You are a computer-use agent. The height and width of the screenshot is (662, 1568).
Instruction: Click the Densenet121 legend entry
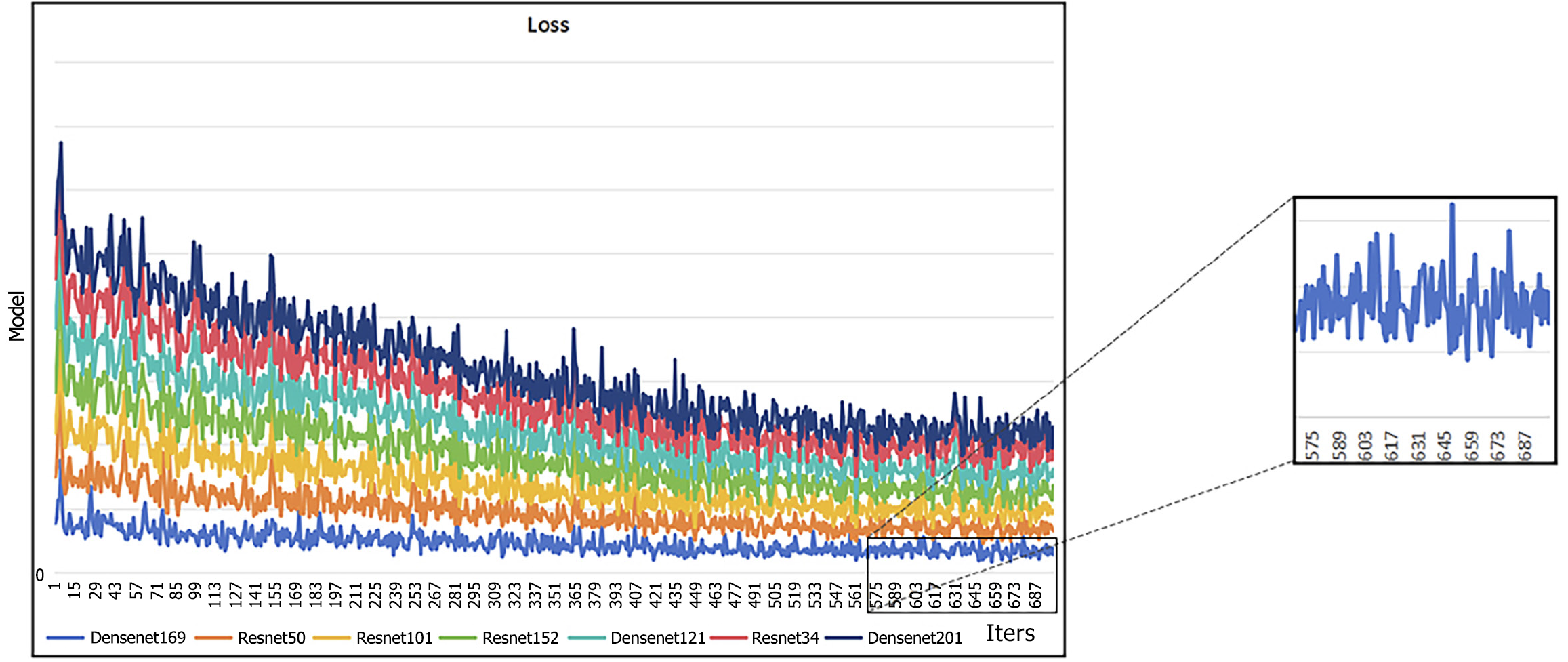coord(657,638)
